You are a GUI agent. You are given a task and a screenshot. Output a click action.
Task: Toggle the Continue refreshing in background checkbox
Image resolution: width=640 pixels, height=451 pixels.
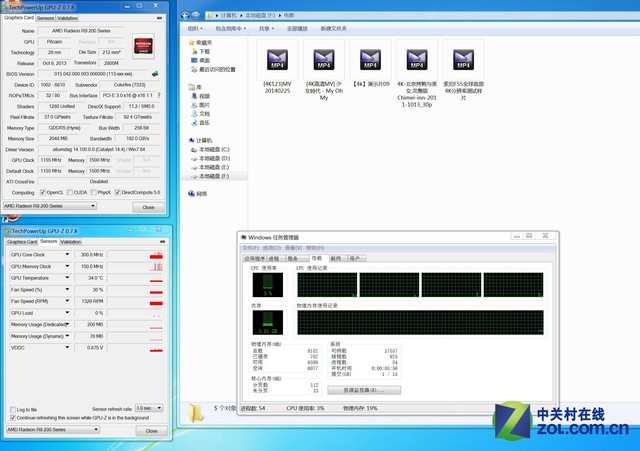tap(10, 417)
